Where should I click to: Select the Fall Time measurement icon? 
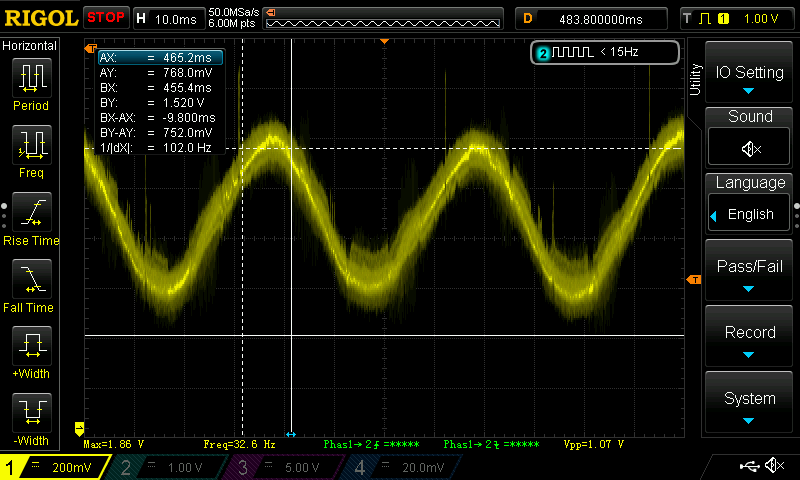(x=32, y=279)
